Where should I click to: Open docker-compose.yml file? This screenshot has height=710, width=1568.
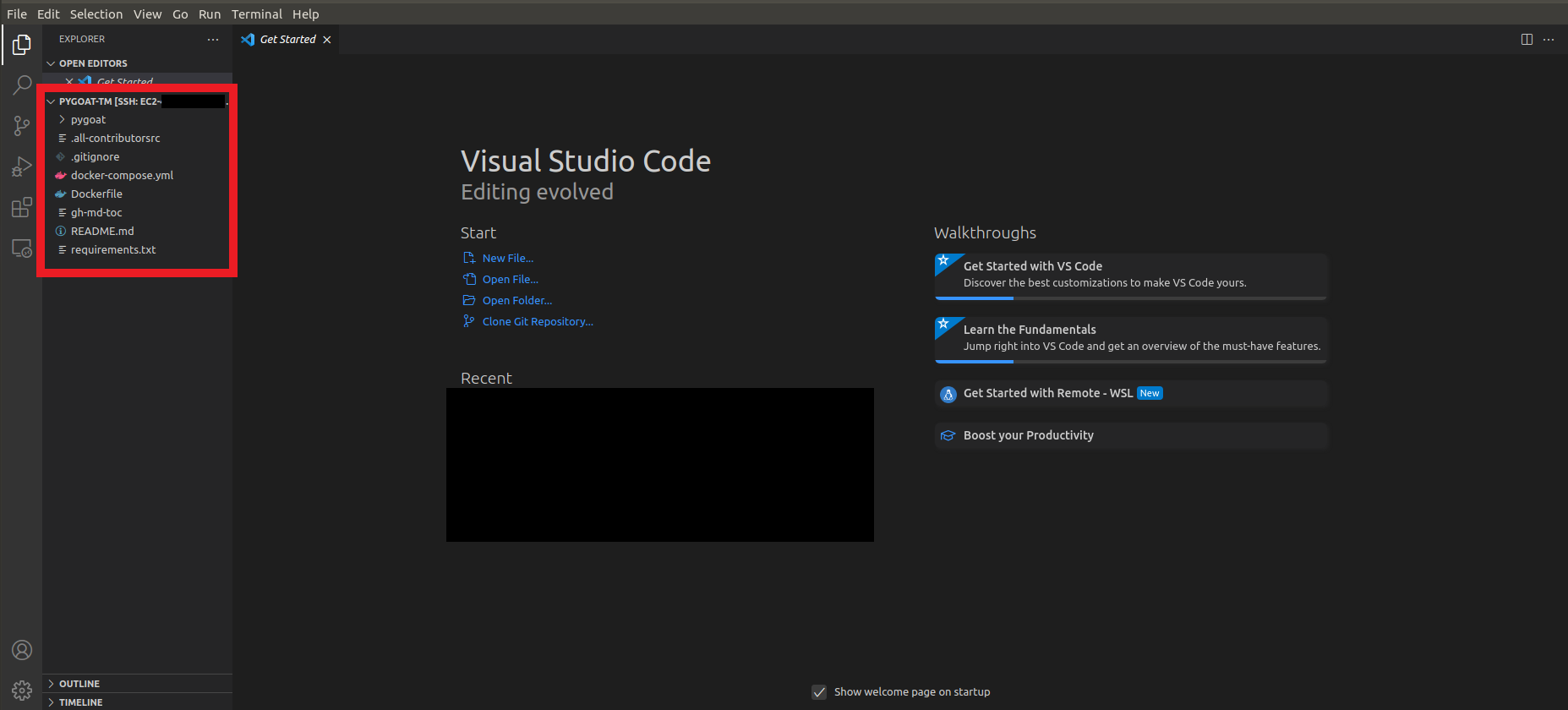pos(122,175)
